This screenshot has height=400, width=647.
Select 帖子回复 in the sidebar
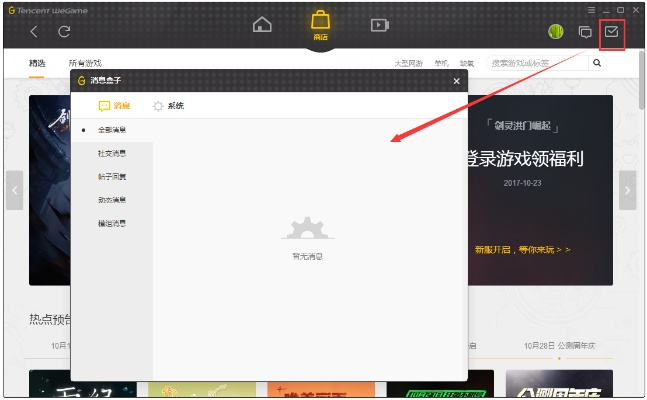pyautogui.click(x=111, y=177)
